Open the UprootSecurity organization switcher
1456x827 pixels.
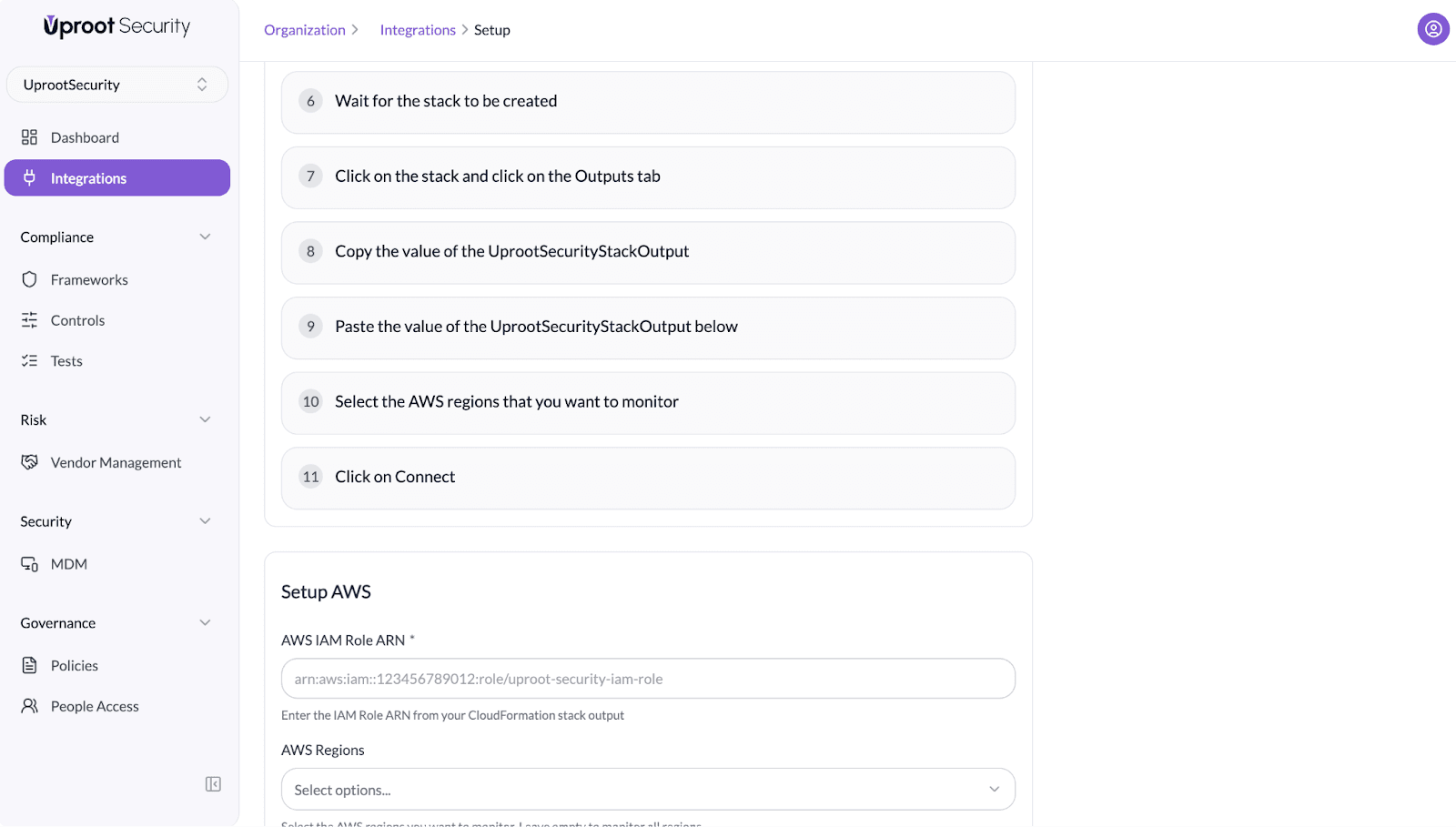click(116, 85)
